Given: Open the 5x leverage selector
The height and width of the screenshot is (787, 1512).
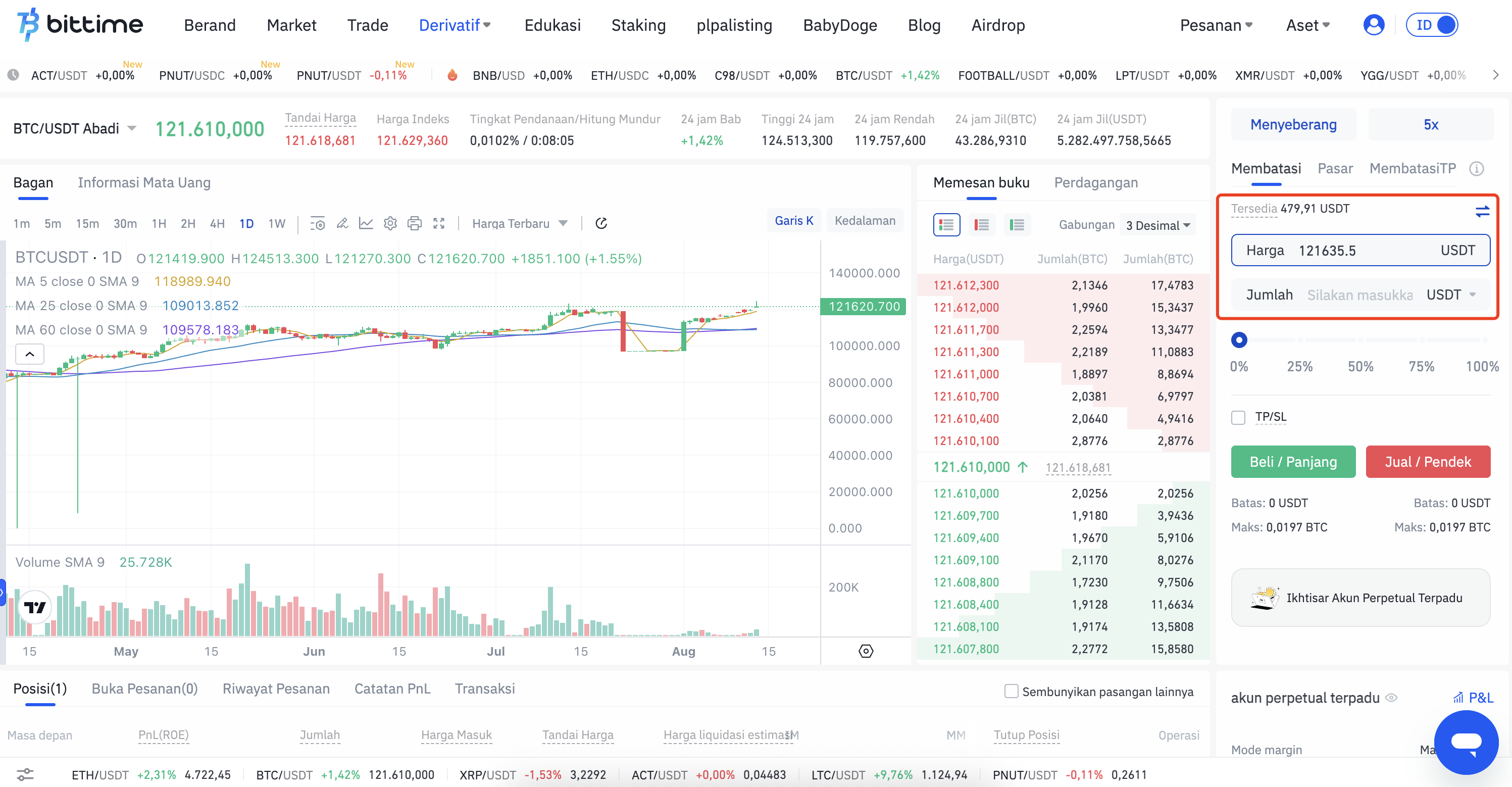Looking at the screenshot, I should (1430, 124).
